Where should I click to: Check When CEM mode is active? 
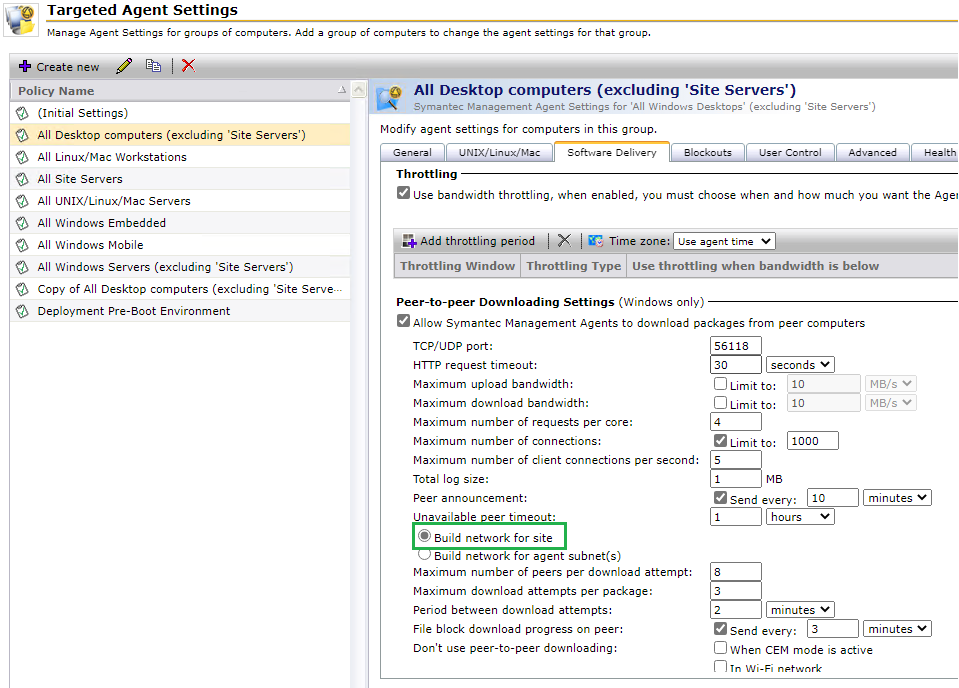coord(720,648)
